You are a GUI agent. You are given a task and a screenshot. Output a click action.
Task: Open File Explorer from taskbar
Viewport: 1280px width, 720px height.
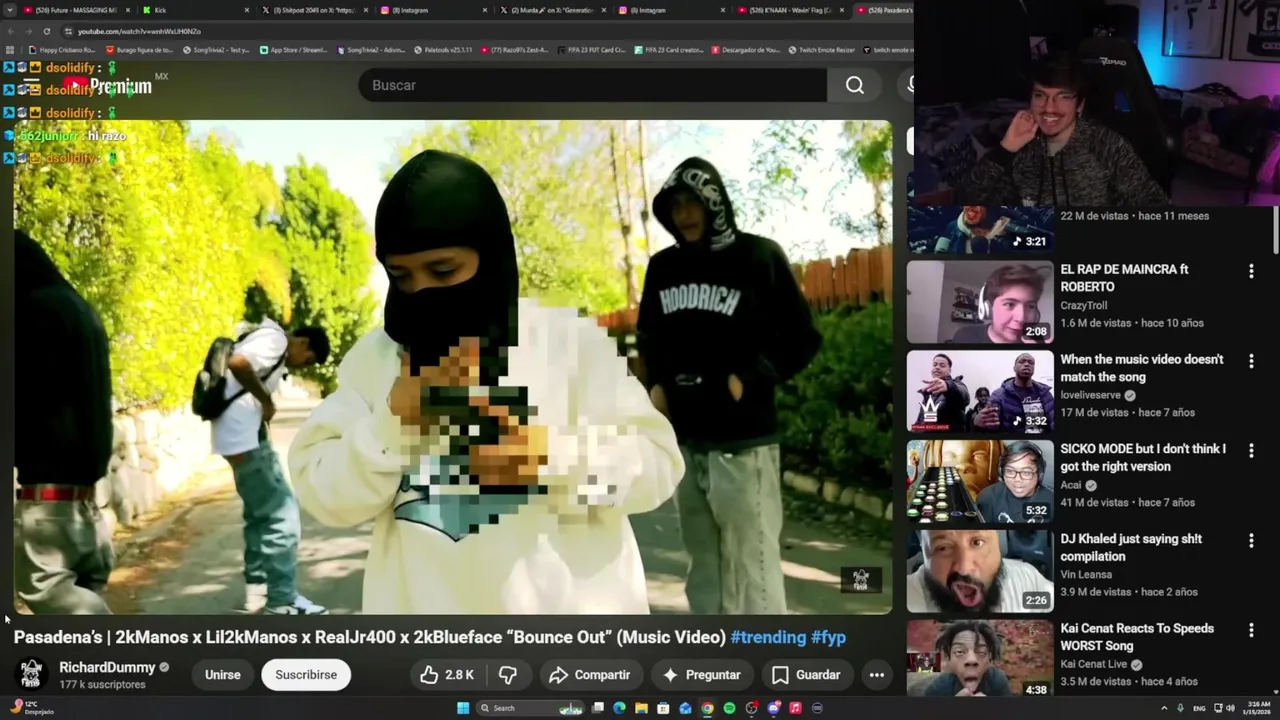click(x=641, y=708)
